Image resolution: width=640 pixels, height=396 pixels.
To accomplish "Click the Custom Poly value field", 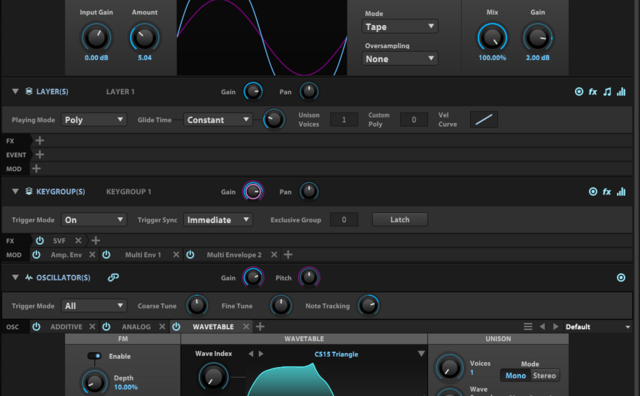I will click(413, 120).
